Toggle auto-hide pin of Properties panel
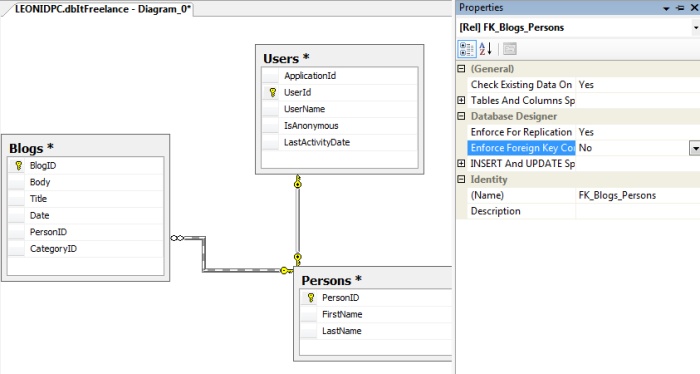 point(680,8)
